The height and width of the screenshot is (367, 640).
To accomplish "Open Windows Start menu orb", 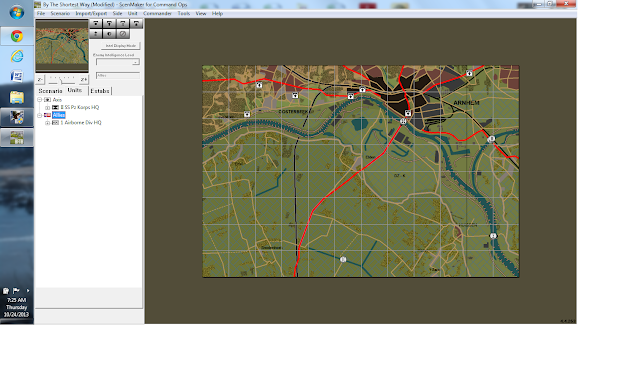I will point(17,12).
